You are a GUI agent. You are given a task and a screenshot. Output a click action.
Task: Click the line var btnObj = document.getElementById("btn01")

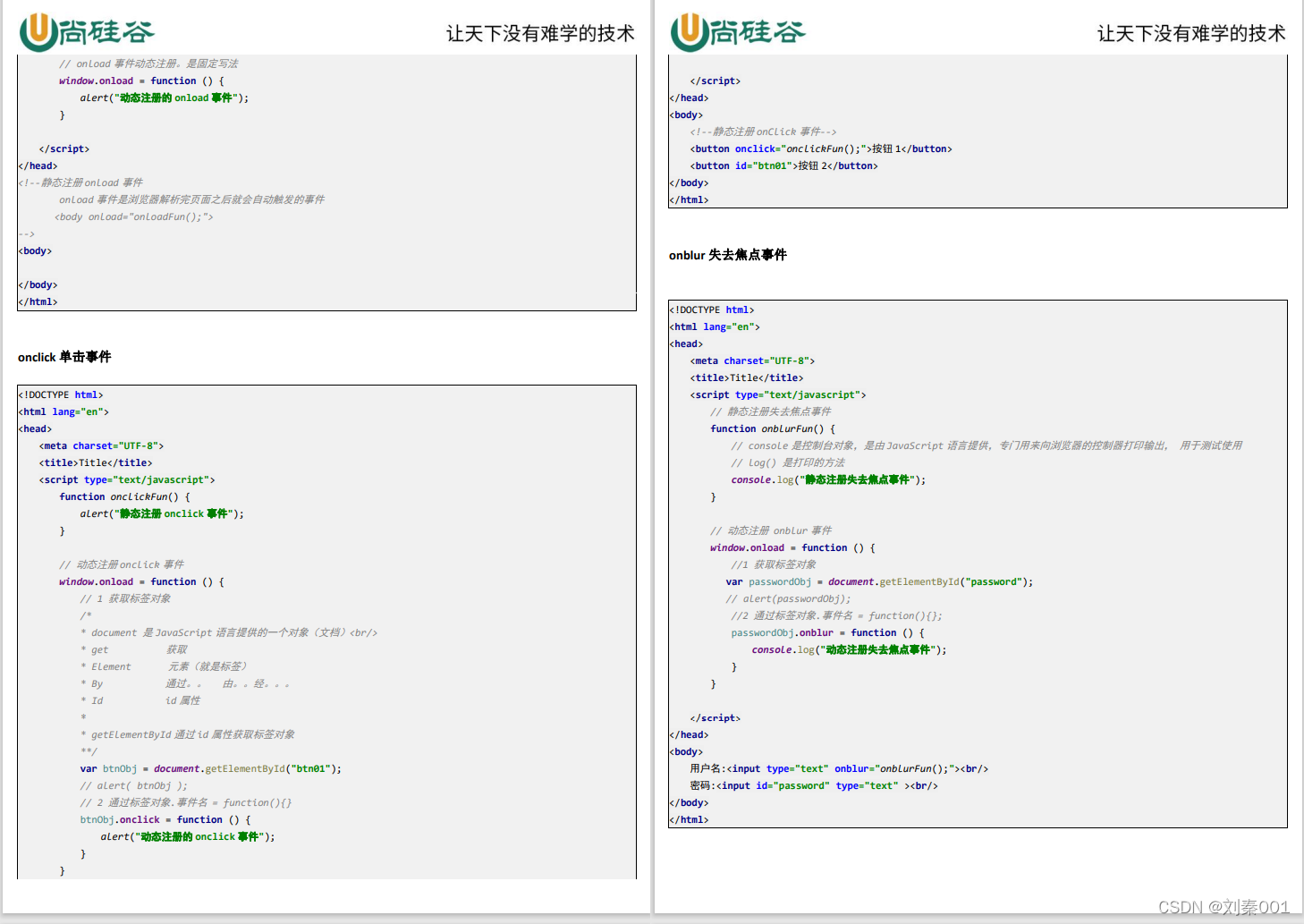pyautogui.click(x=211, y=768)
